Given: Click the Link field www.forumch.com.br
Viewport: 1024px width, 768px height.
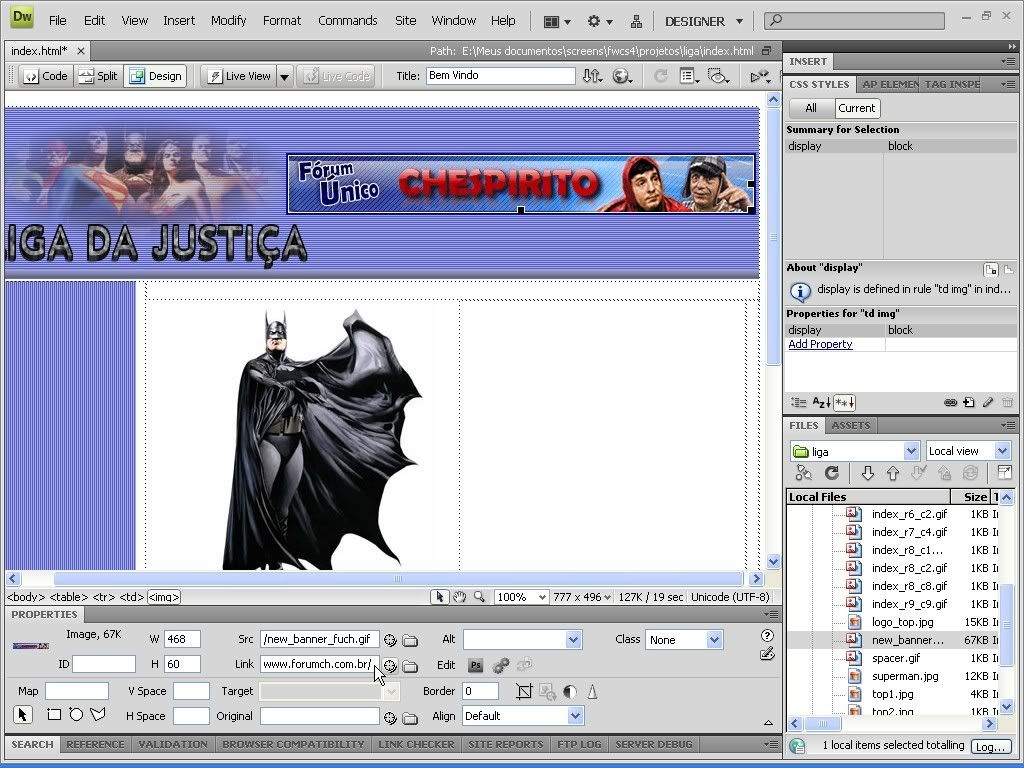Looking at the screenshot, I should [319, 665].
